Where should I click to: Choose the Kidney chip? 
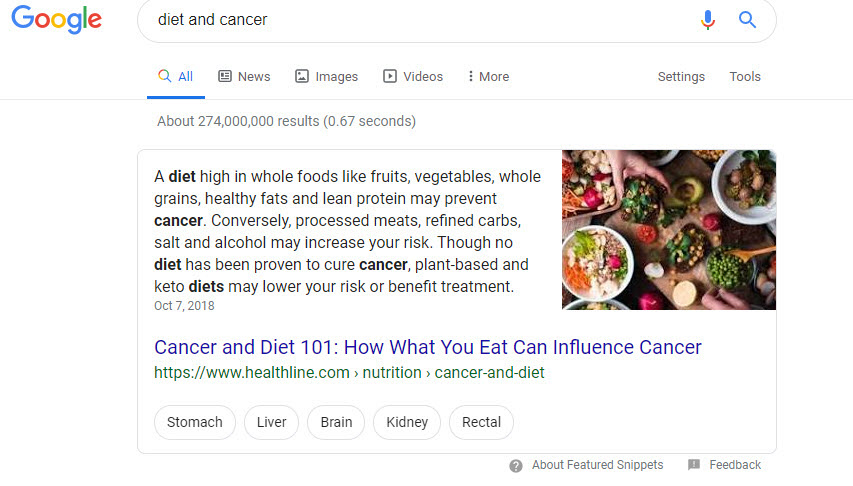tap(407, 422)
